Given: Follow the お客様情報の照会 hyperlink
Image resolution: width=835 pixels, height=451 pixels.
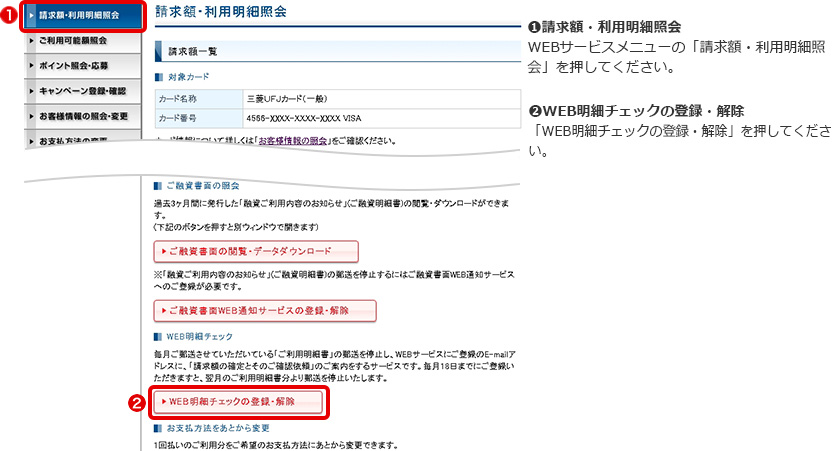Looking at the screenshot, I should [292, 143].
